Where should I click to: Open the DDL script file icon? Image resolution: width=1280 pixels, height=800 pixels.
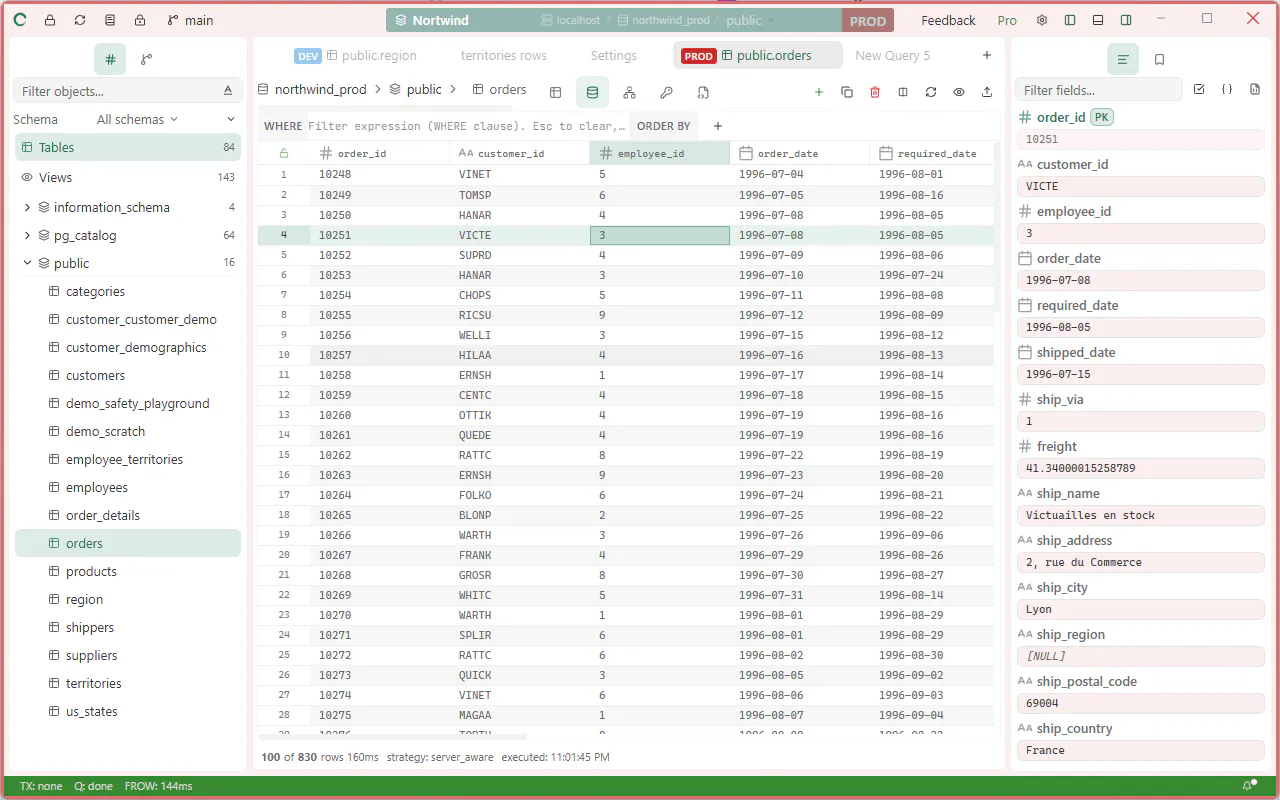(x=703, y=92)
